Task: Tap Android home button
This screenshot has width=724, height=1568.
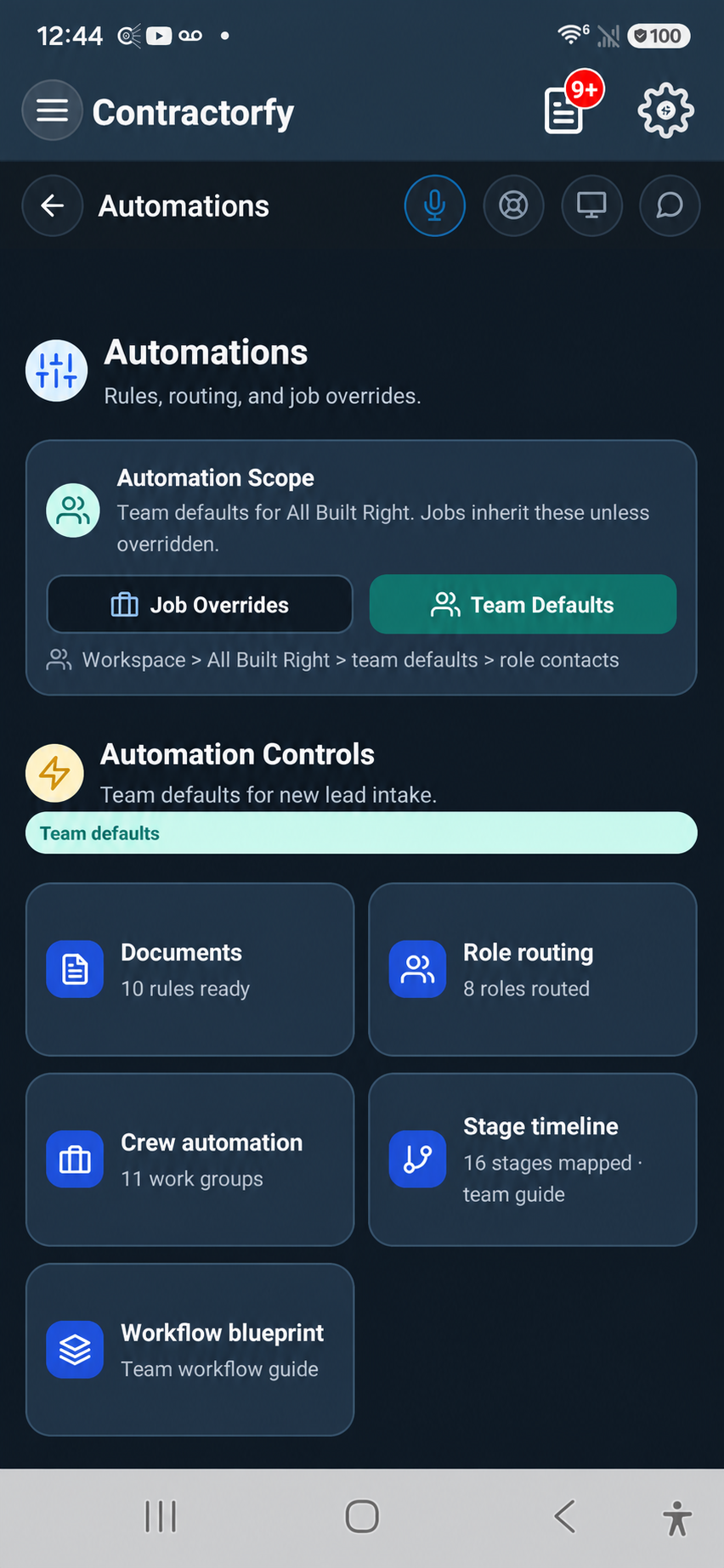Action: (x=362, y=1516)
